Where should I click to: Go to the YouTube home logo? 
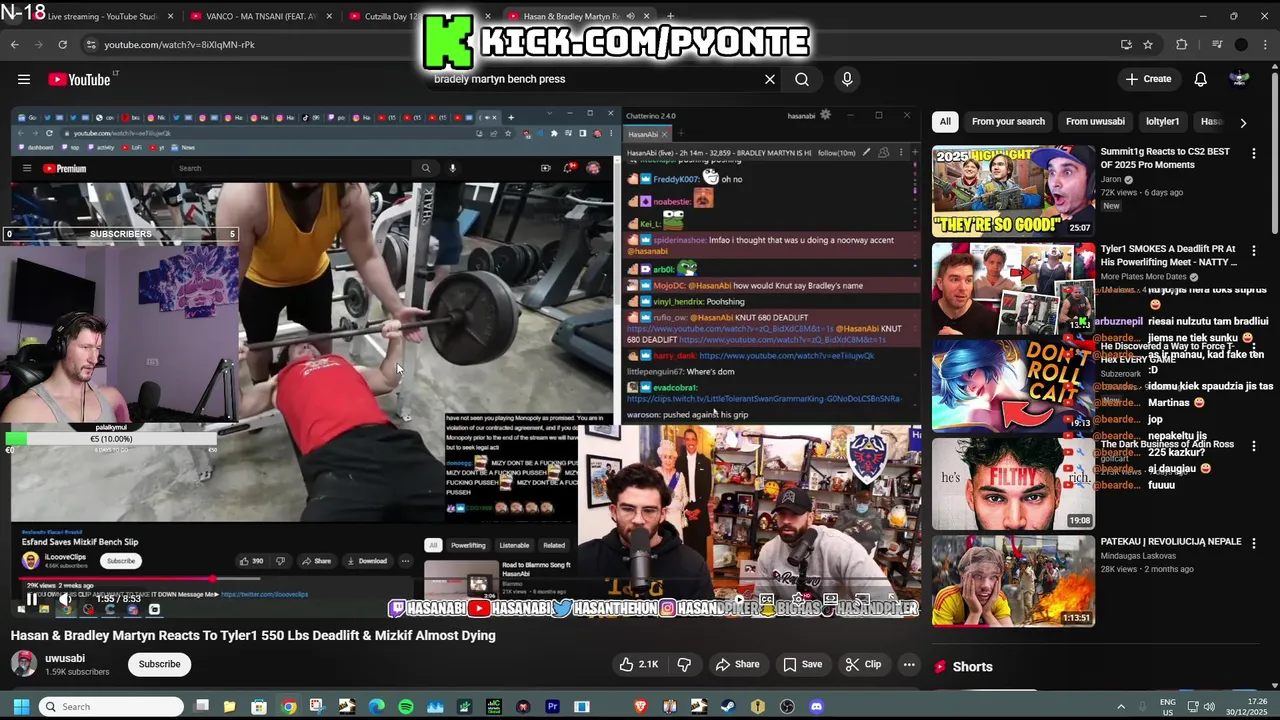point(82,79)
